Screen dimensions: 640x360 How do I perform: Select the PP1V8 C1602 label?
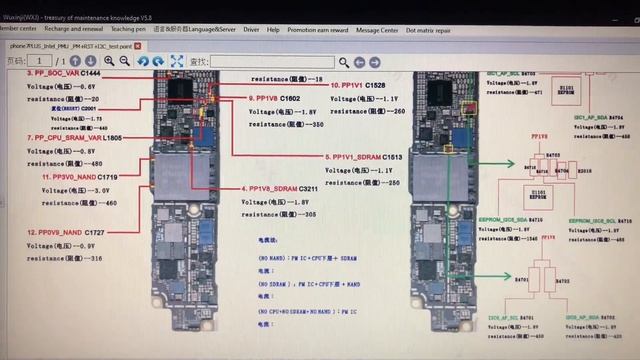point(274,98)
